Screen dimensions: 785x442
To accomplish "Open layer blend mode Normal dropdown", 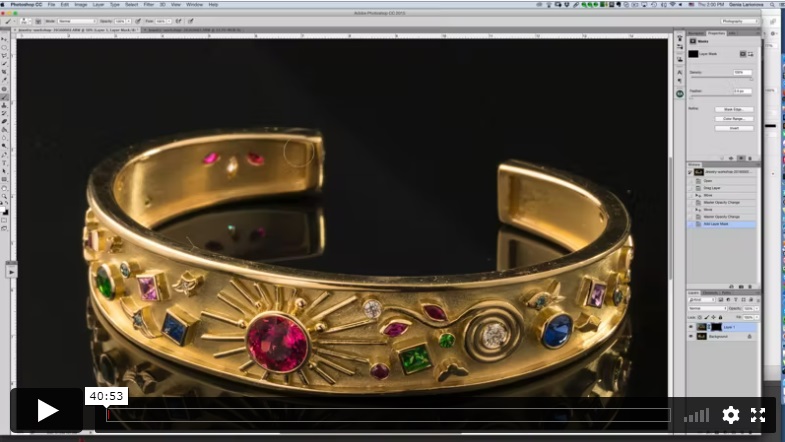I will click(x=708, y=308).
